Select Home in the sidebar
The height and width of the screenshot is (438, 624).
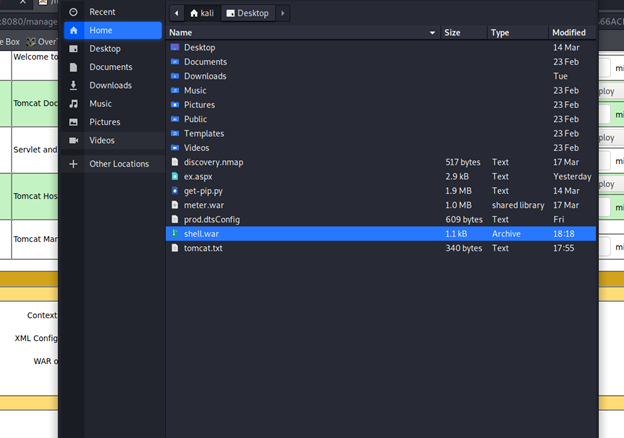[x=113, y=30]
